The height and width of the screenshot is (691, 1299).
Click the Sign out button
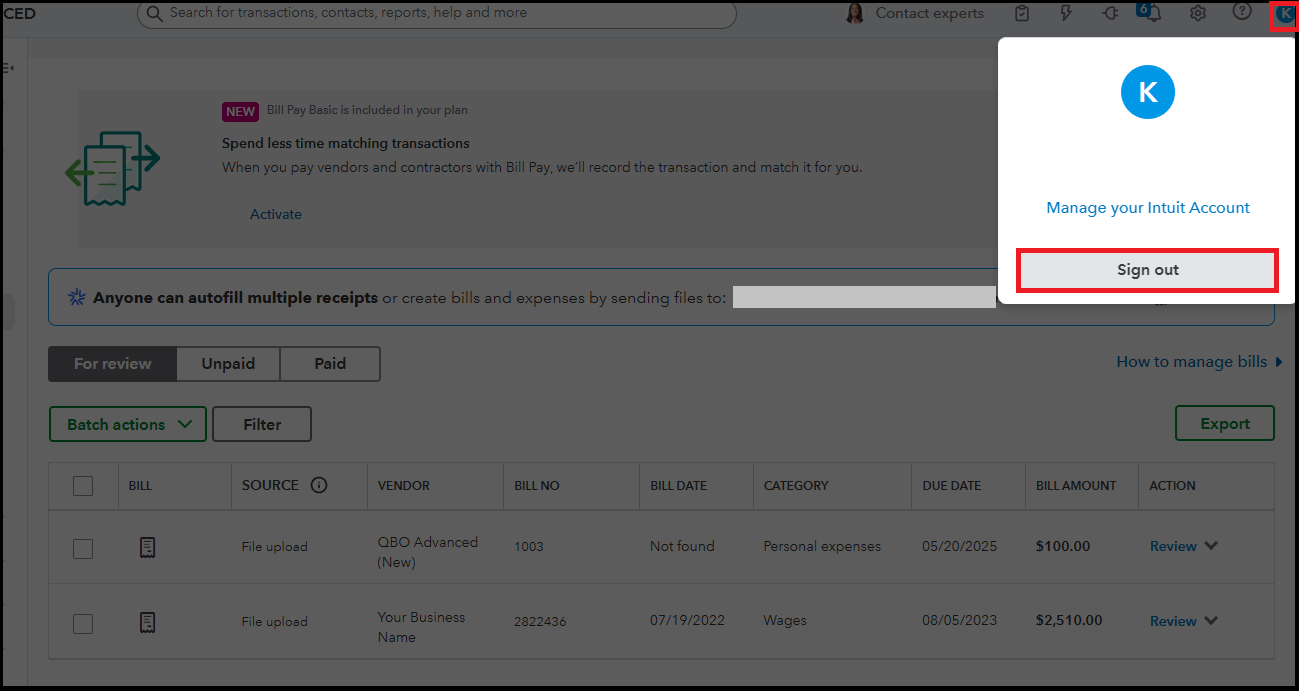[x=1147, y=270]
